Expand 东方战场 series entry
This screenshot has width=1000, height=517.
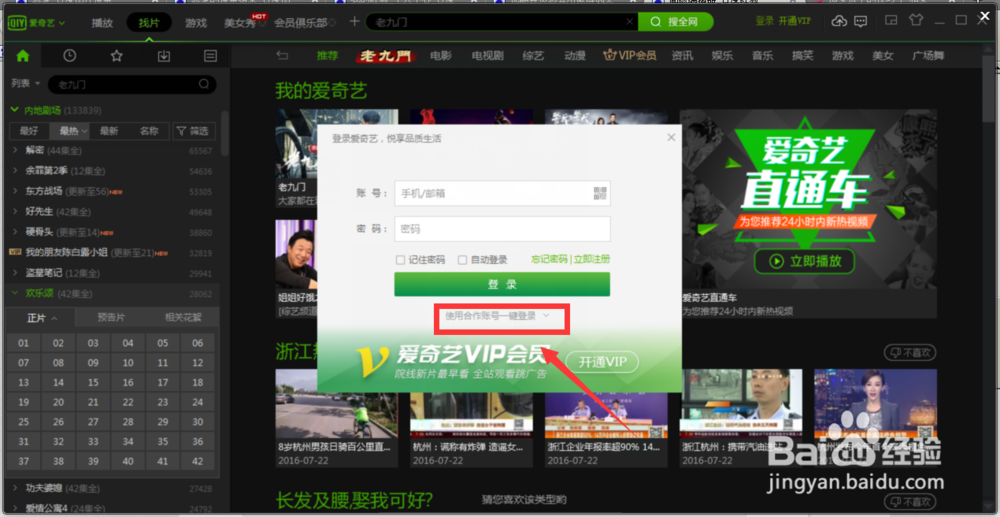(x=15, y=191)
